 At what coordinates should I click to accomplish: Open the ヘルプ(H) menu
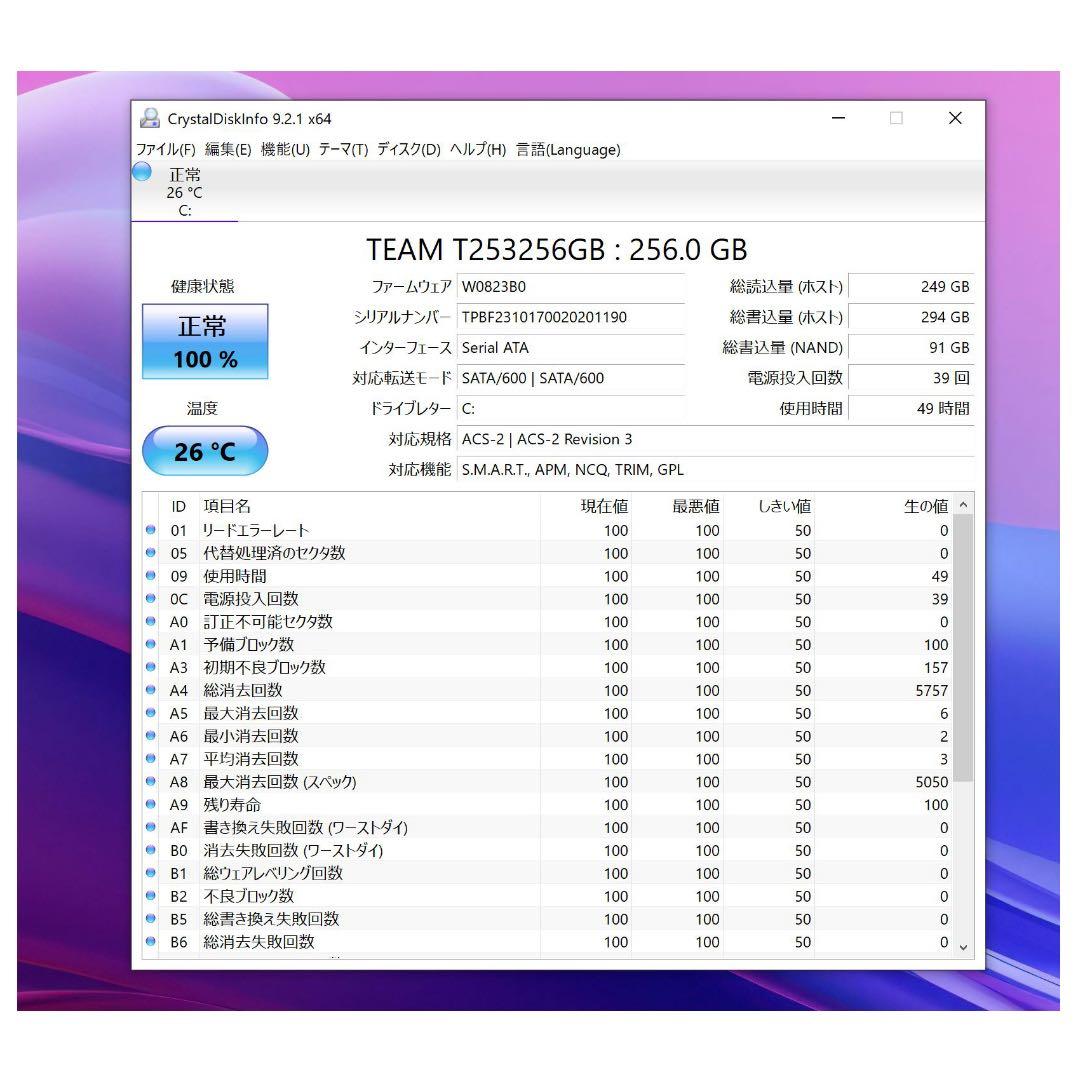click(x=478, y=150)
